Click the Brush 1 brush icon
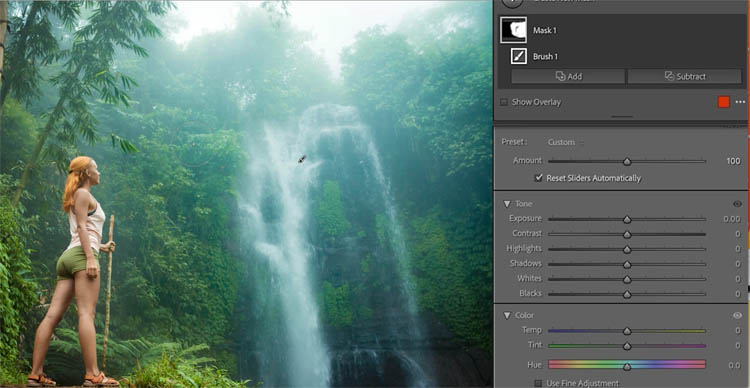Image resolution: width=750 pixels, height=388 pixels. 518,56
